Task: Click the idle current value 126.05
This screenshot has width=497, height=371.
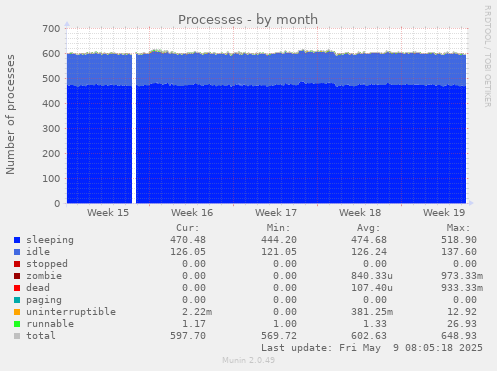Action: coord(188,252)
